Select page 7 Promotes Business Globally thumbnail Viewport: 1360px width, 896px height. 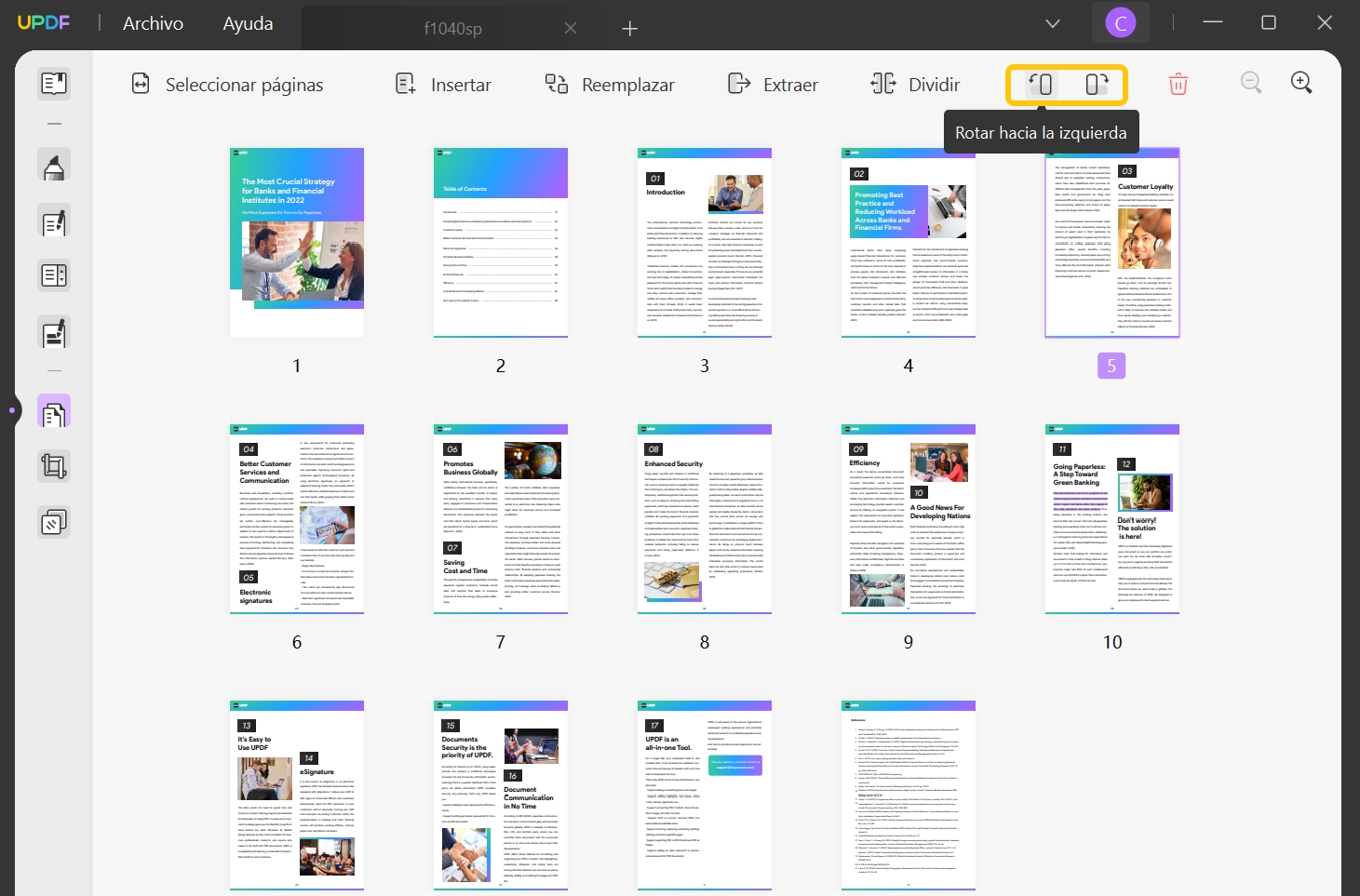coord(501,519)
